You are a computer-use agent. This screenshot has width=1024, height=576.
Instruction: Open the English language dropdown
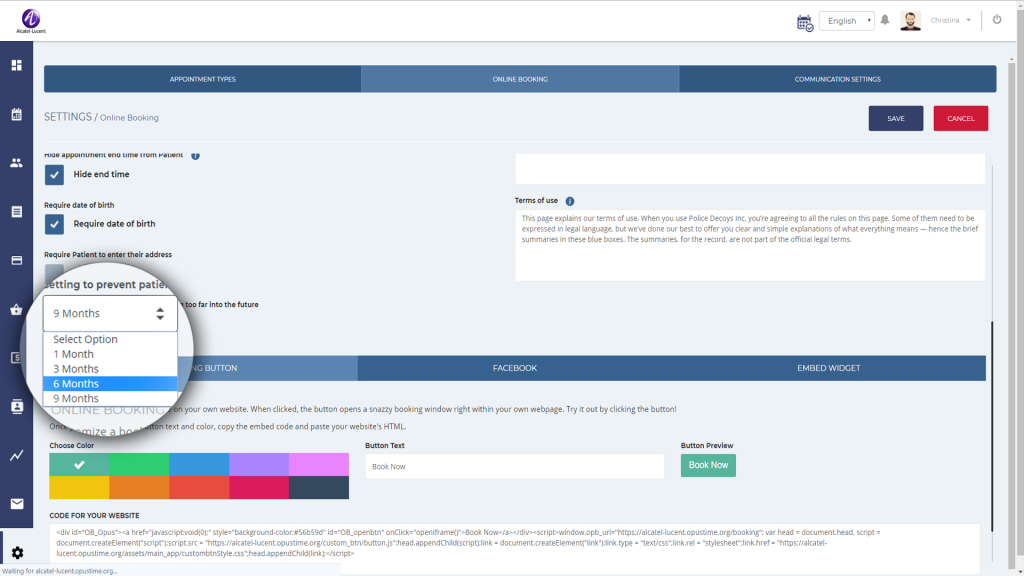(x=846, y=21)
